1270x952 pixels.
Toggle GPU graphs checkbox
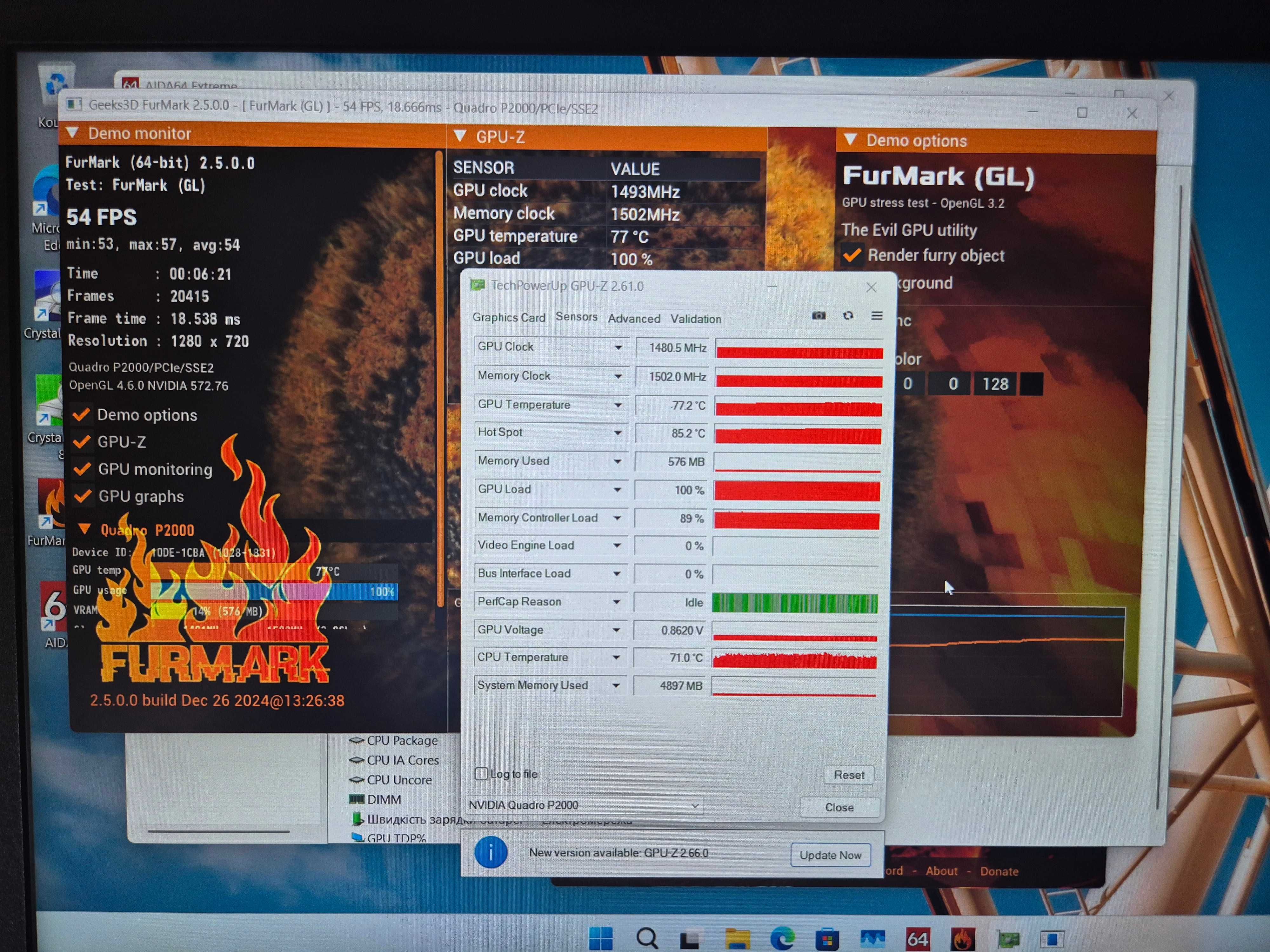[83, 496]
